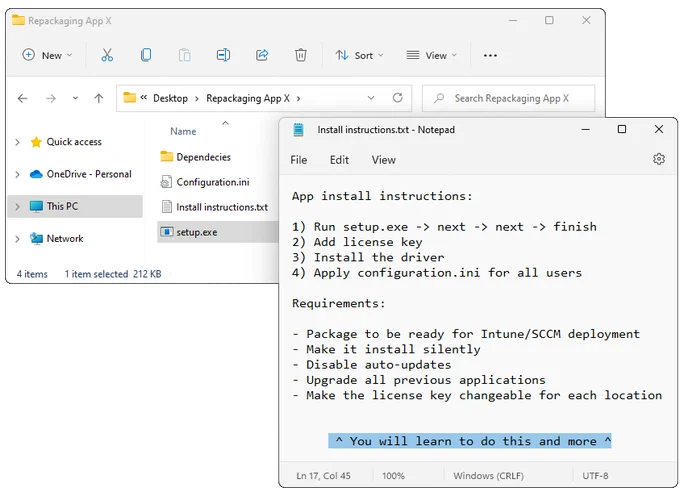Click the Repackaging App X breadcrumb segment
The image size is (680, 496).
coord(248,98)
